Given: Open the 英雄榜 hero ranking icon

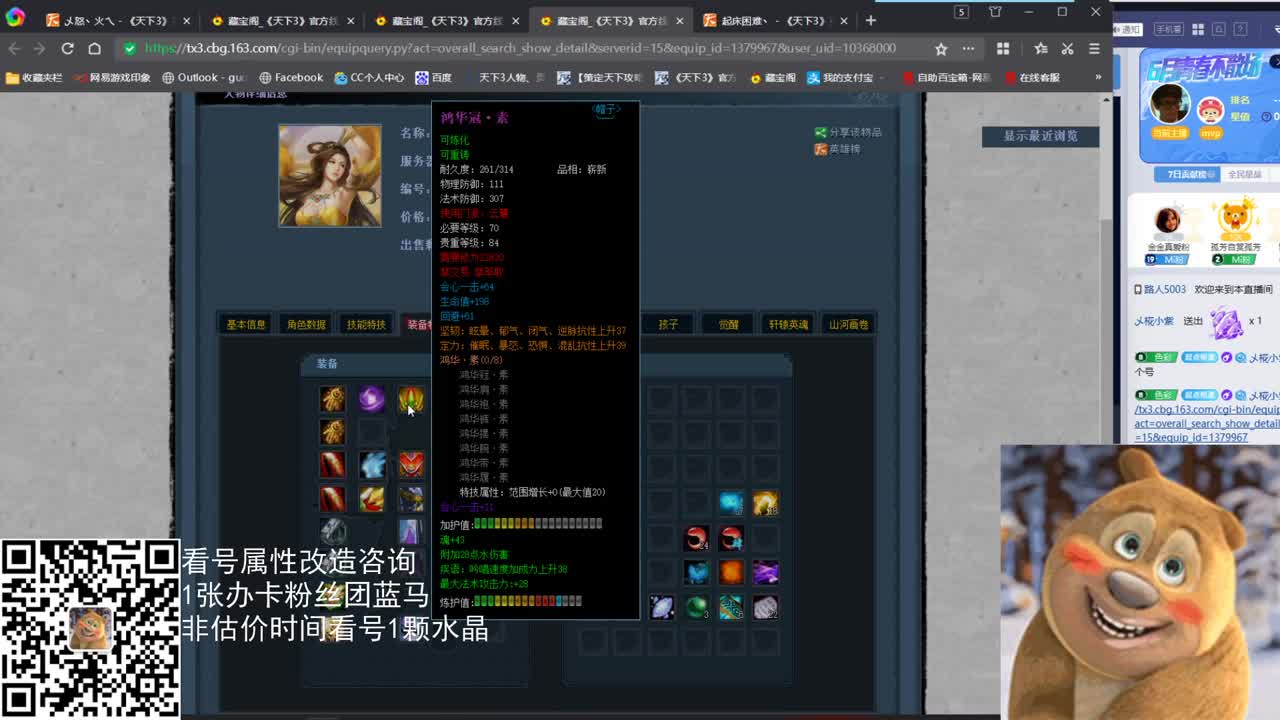Looking at the screenshot, I should (x=822, y=149).
